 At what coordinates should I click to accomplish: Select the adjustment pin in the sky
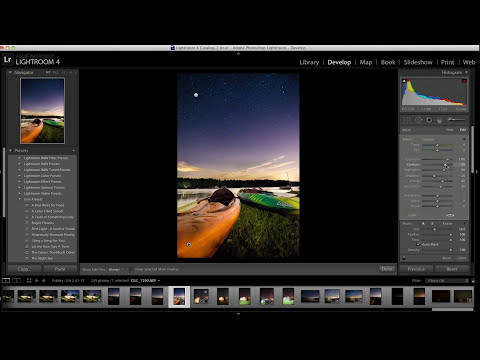click(x=196, y=95)
